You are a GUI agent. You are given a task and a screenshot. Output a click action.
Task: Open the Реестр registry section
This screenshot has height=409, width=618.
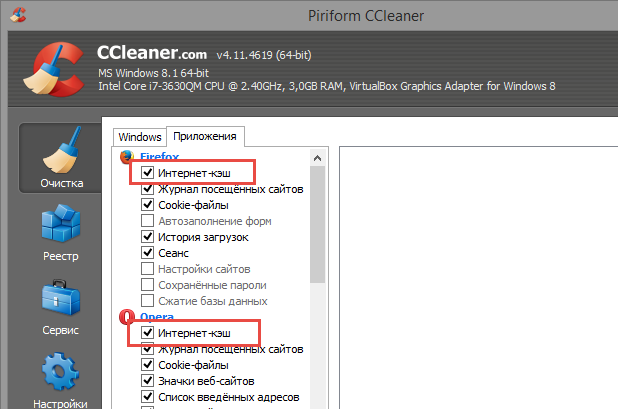61,232
